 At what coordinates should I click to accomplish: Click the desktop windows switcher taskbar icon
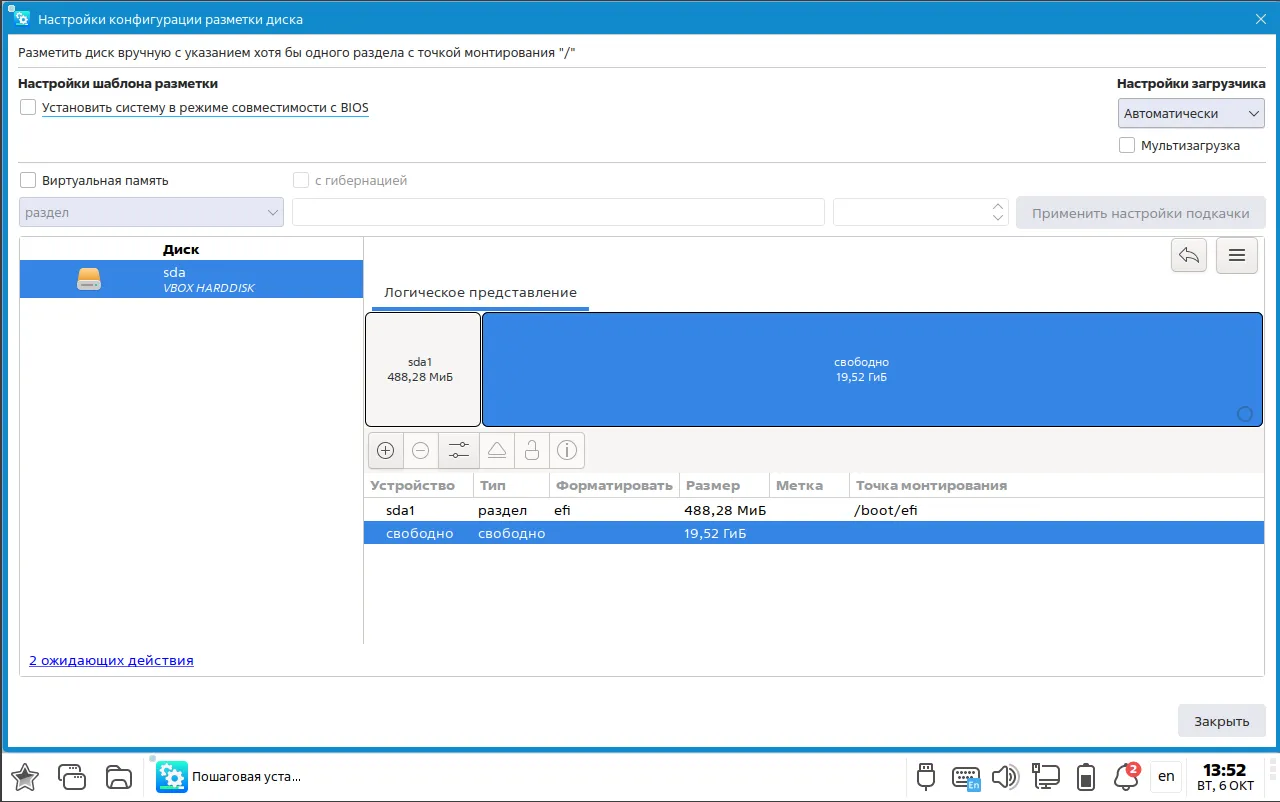pos(72,776)
